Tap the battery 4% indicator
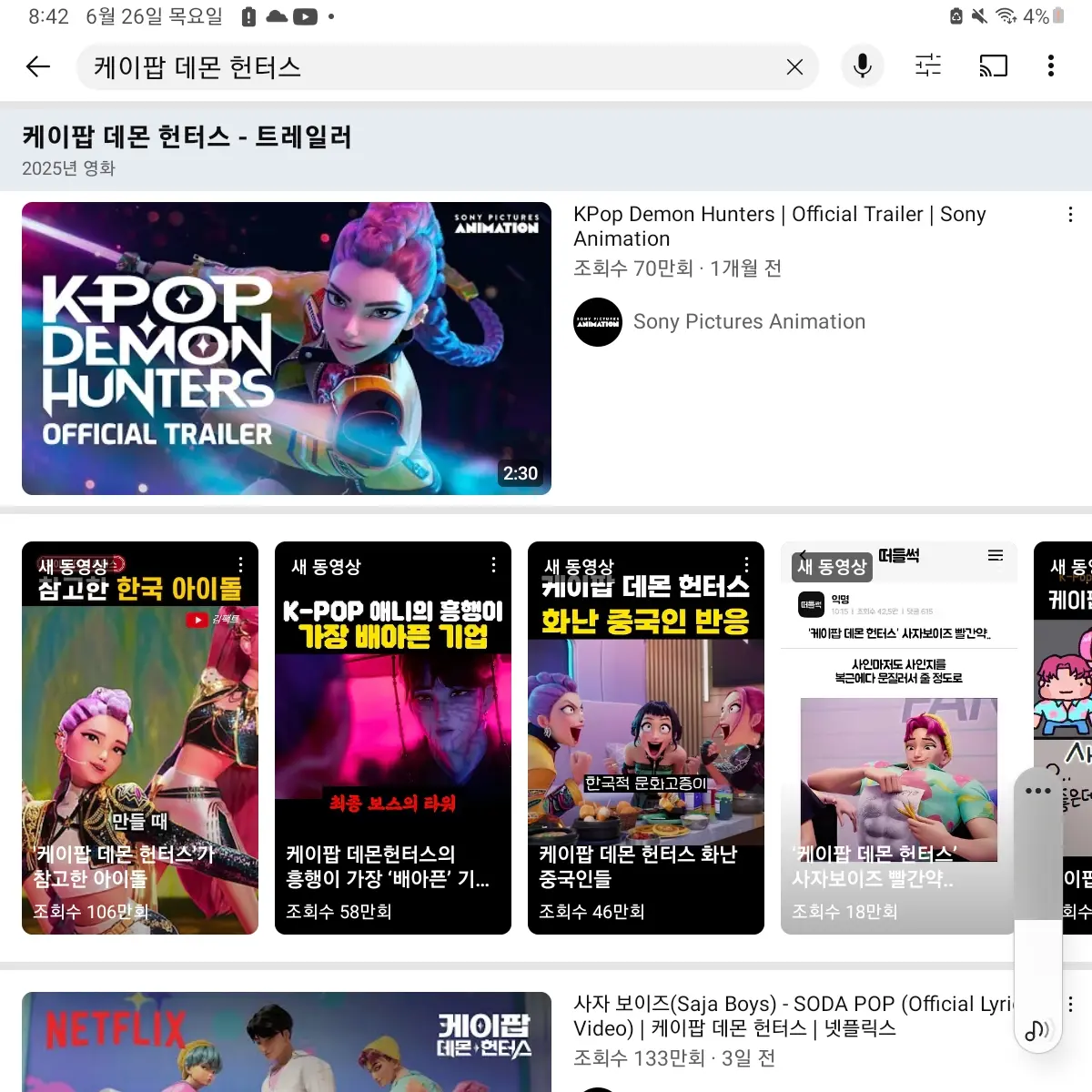This screenshot has width=1092, height=1092. point(1044,16)
